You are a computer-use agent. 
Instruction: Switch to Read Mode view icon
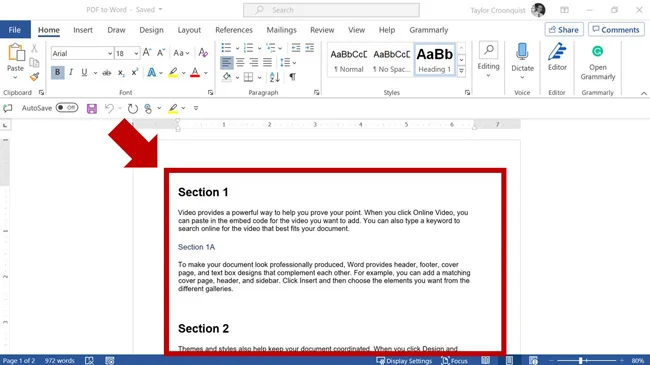(x=485, y=360)
